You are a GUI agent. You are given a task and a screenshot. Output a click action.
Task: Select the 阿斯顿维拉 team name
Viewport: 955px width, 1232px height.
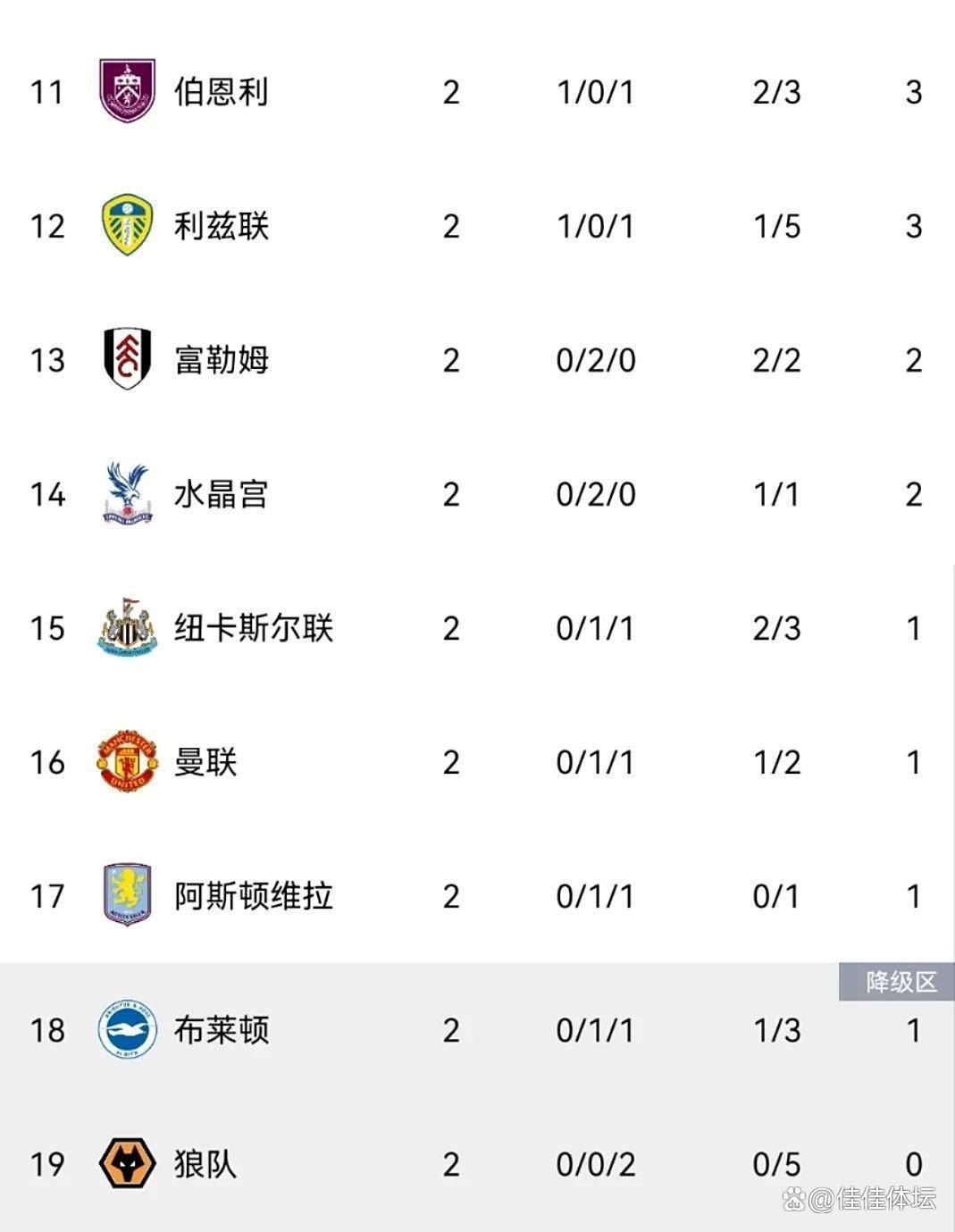point(254,896)
